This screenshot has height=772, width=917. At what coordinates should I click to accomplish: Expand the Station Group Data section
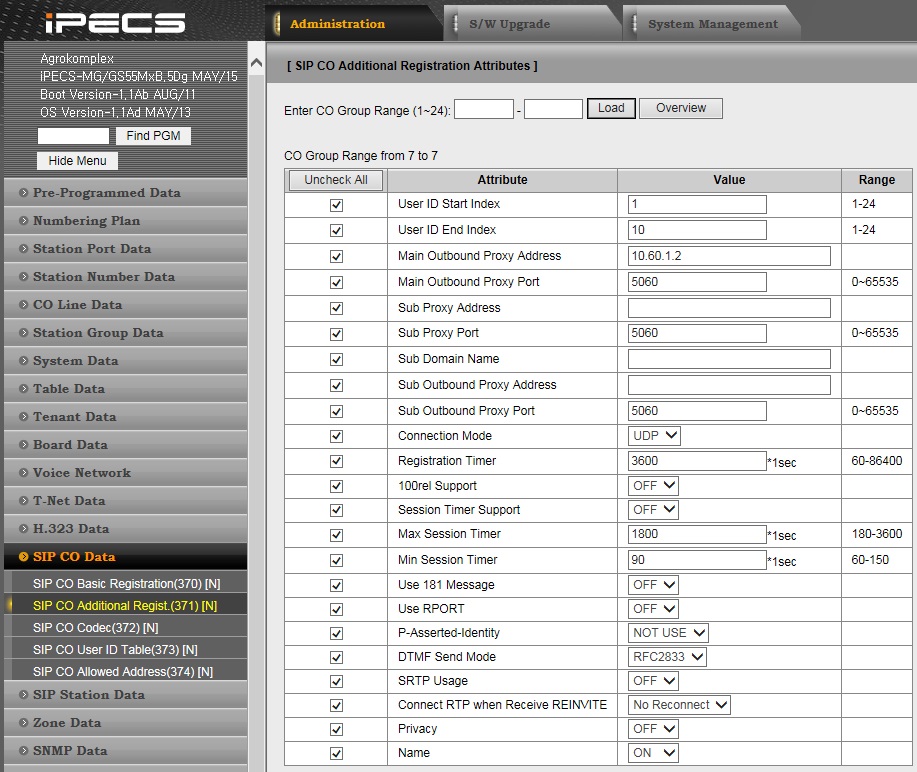[x=98, y=333]
